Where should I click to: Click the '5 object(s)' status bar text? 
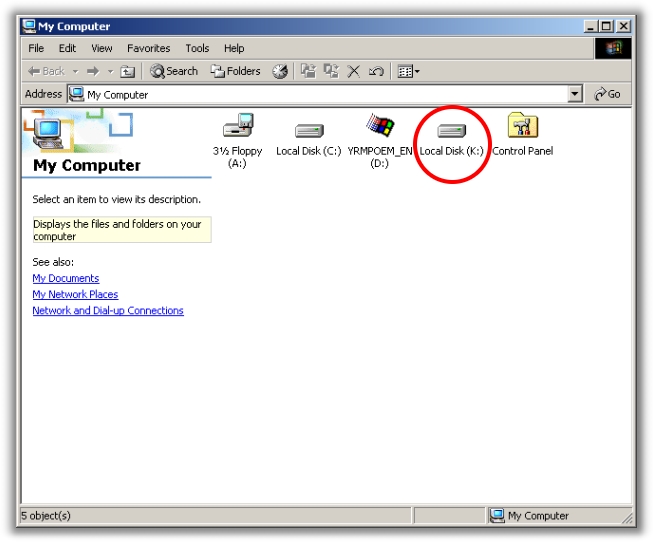point(46,516)
